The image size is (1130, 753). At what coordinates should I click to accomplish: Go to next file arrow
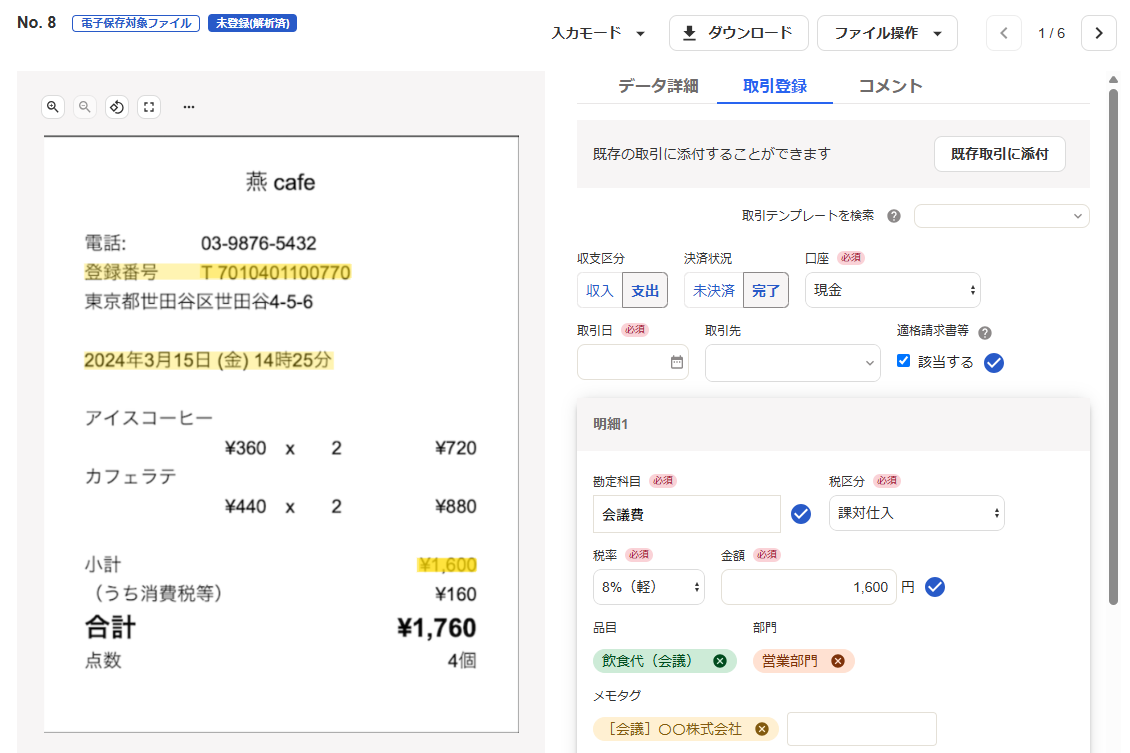(x=1099, y=33)
